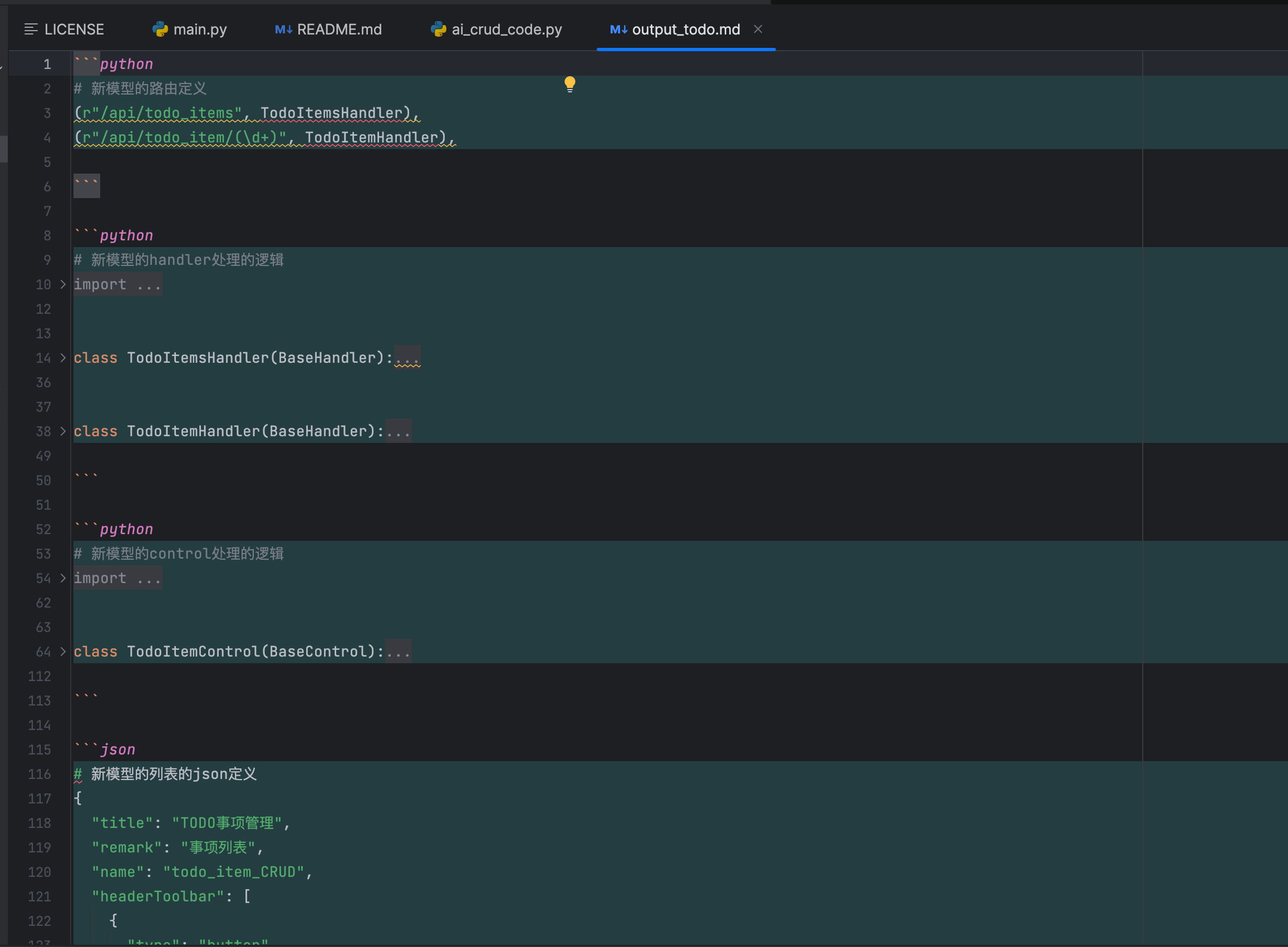Click folded ellipsis after TodoItemsHandler(BaseHandler):
This screenshot has width=1288, height=947.
(407, 358)
